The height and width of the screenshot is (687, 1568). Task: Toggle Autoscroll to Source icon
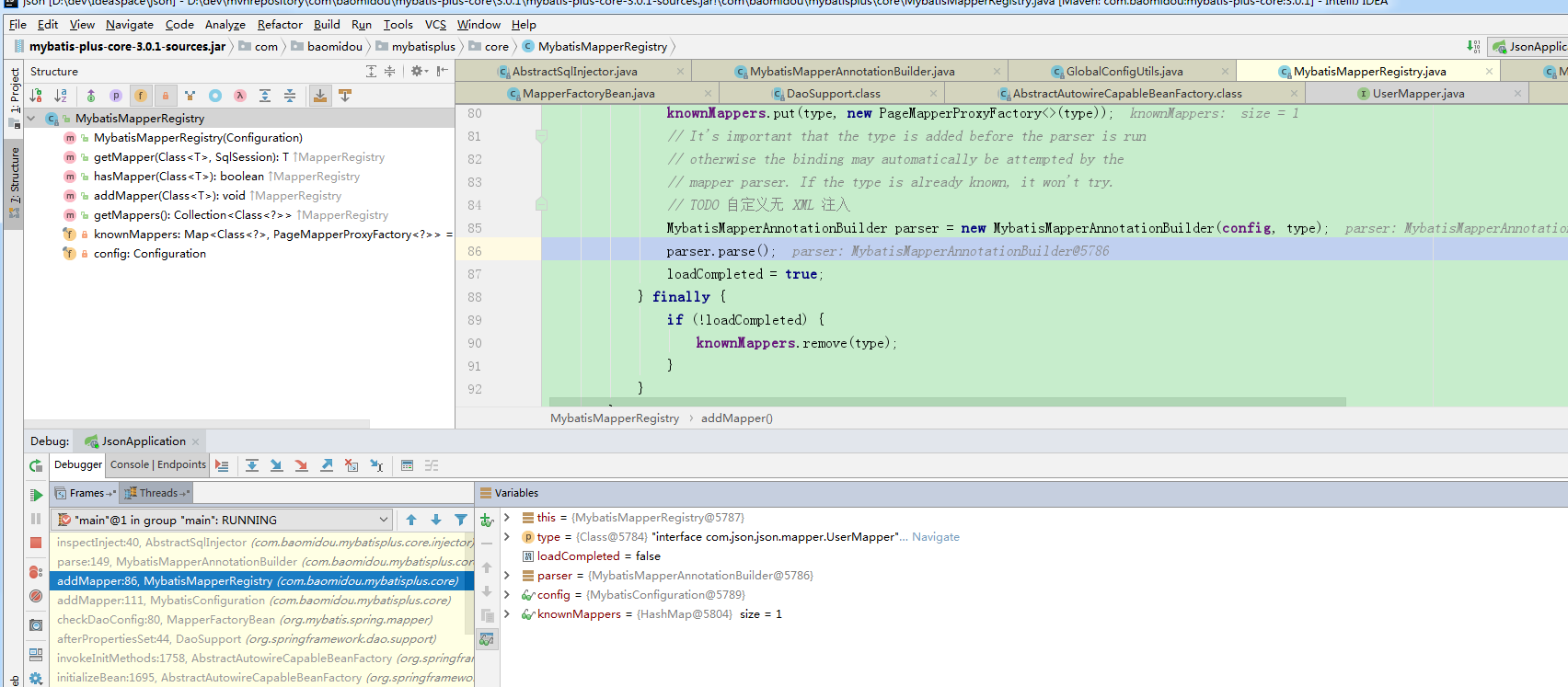click(320, 96)
